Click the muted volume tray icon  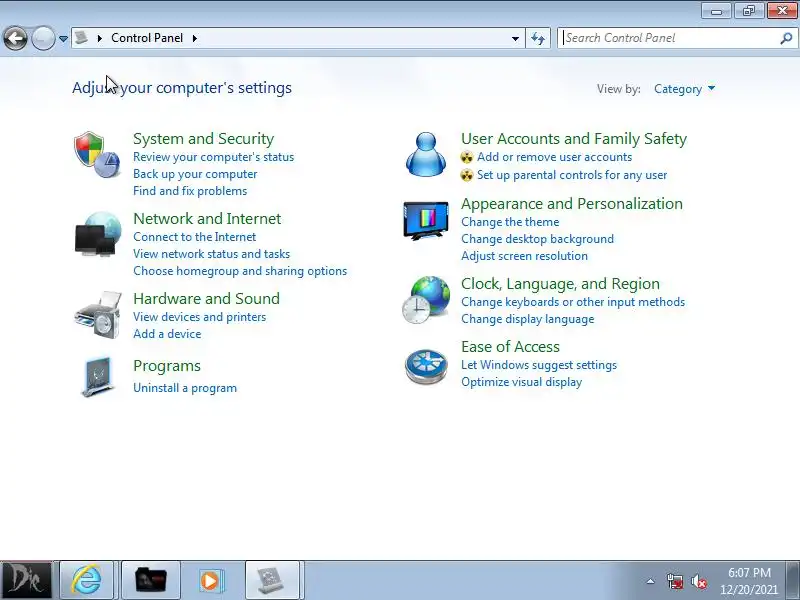(x=699, y=581)
